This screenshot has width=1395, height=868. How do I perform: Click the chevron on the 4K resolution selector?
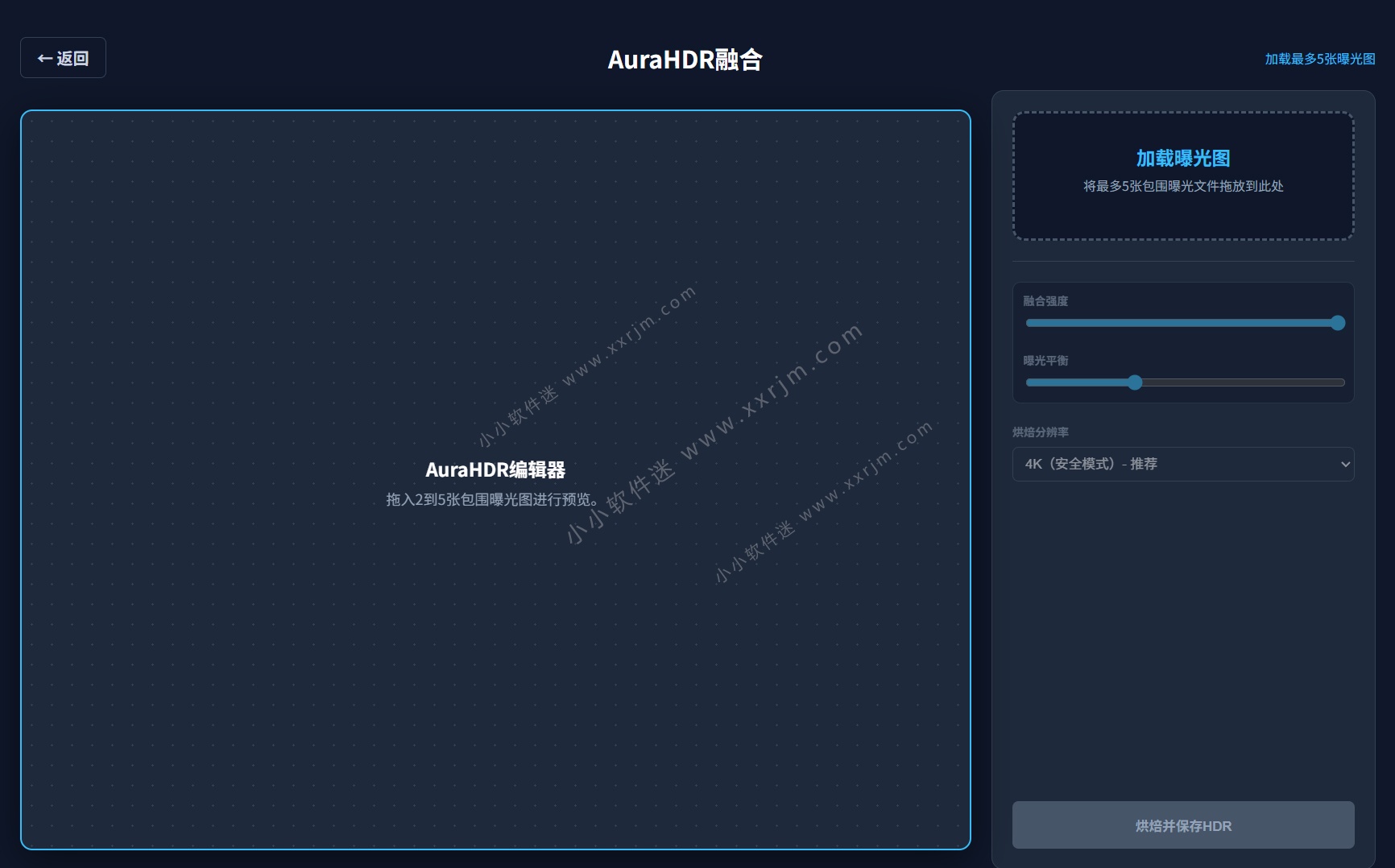click(1344, 464)
